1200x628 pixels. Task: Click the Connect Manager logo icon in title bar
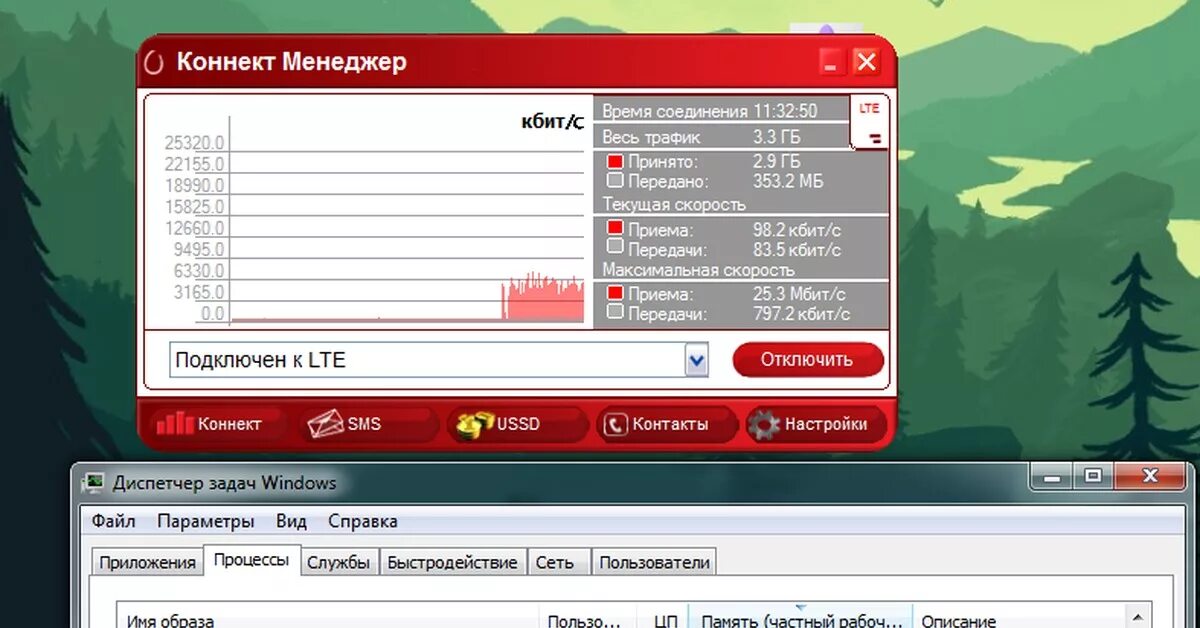pyautogui.click(x=154, y=62)
